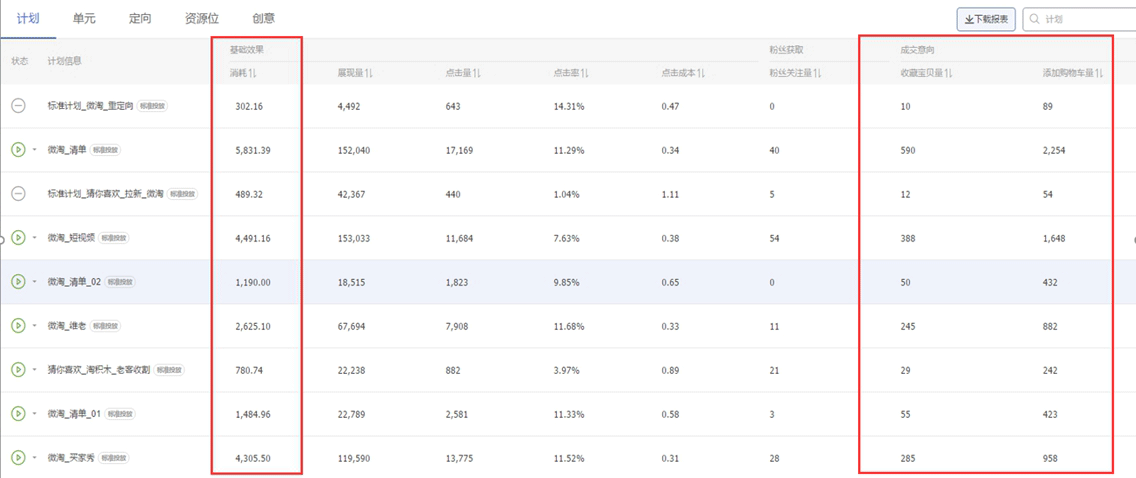This screenshot has height=478, width=1136.
Task: Toggle the play status for 微淘_清单_02
Action: (x=18, y=282)
